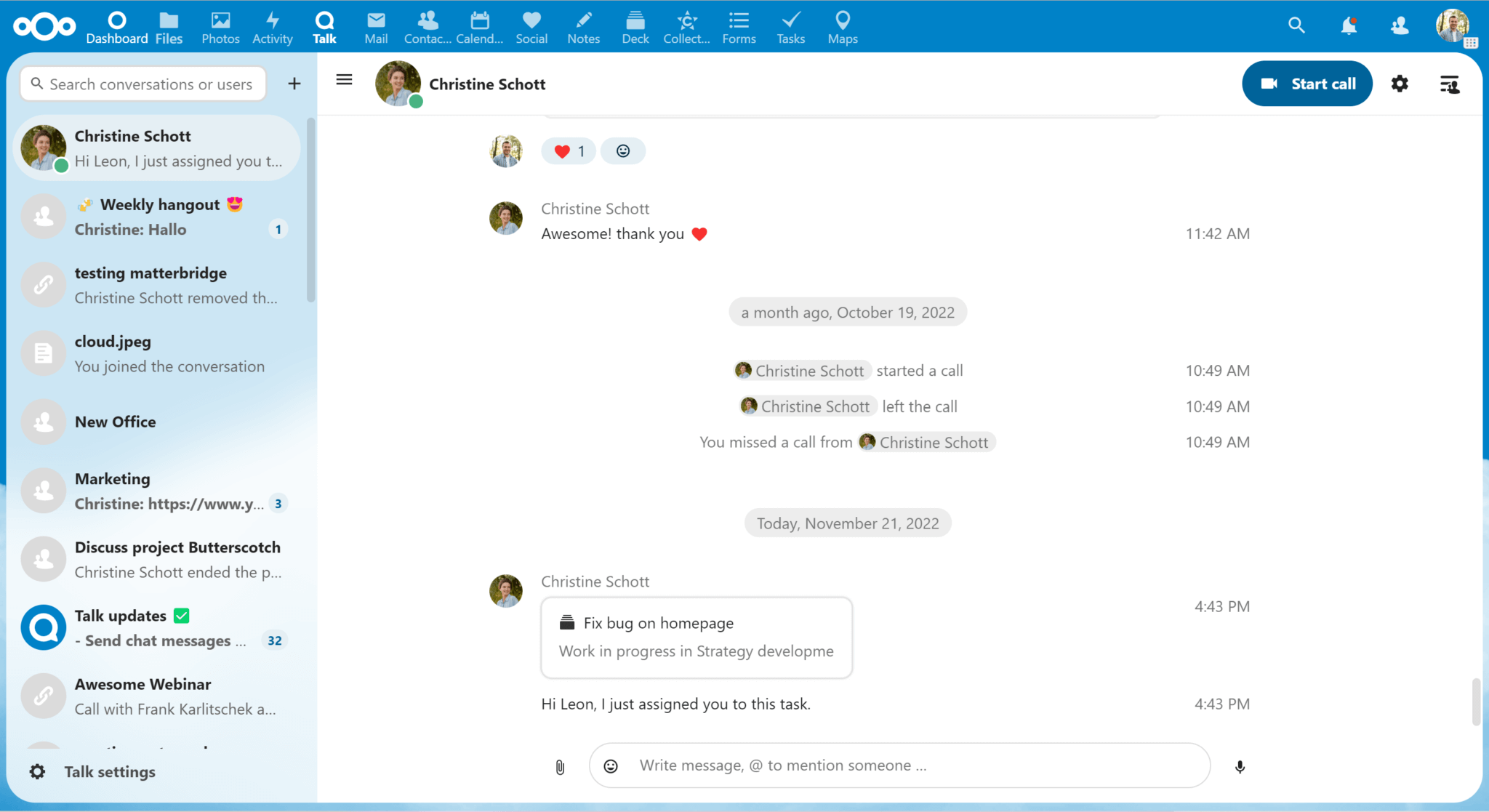Toggle the heart reaction on Christine's message
Image resolution: width=1489 pixels, height=812 pixels.
(568, 150)
